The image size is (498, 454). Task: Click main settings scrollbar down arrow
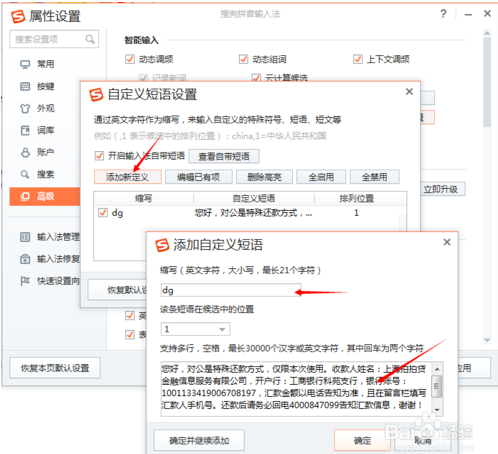(487, 340)
